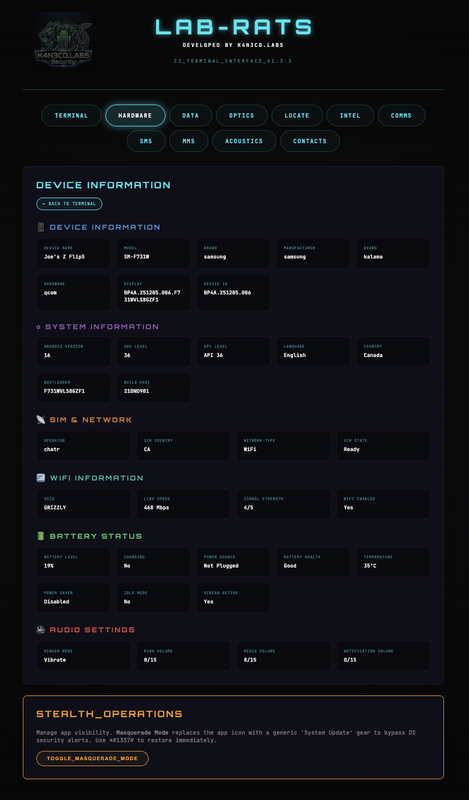The image size is (469, 800).
Task: Select the Intel tab
Action: [350, 115]
